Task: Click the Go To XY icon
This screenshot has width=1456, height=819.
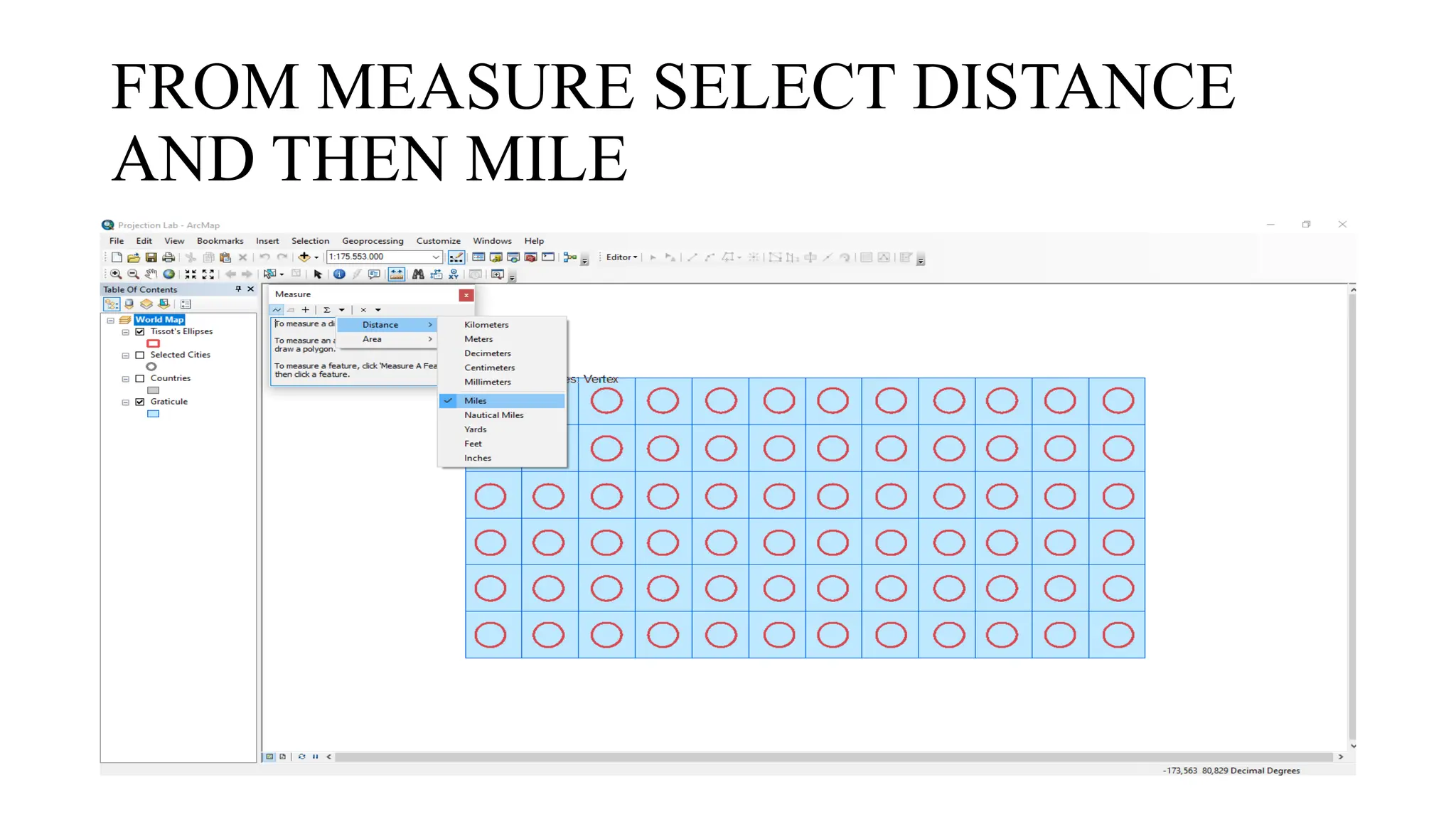Action: point(454,274)
